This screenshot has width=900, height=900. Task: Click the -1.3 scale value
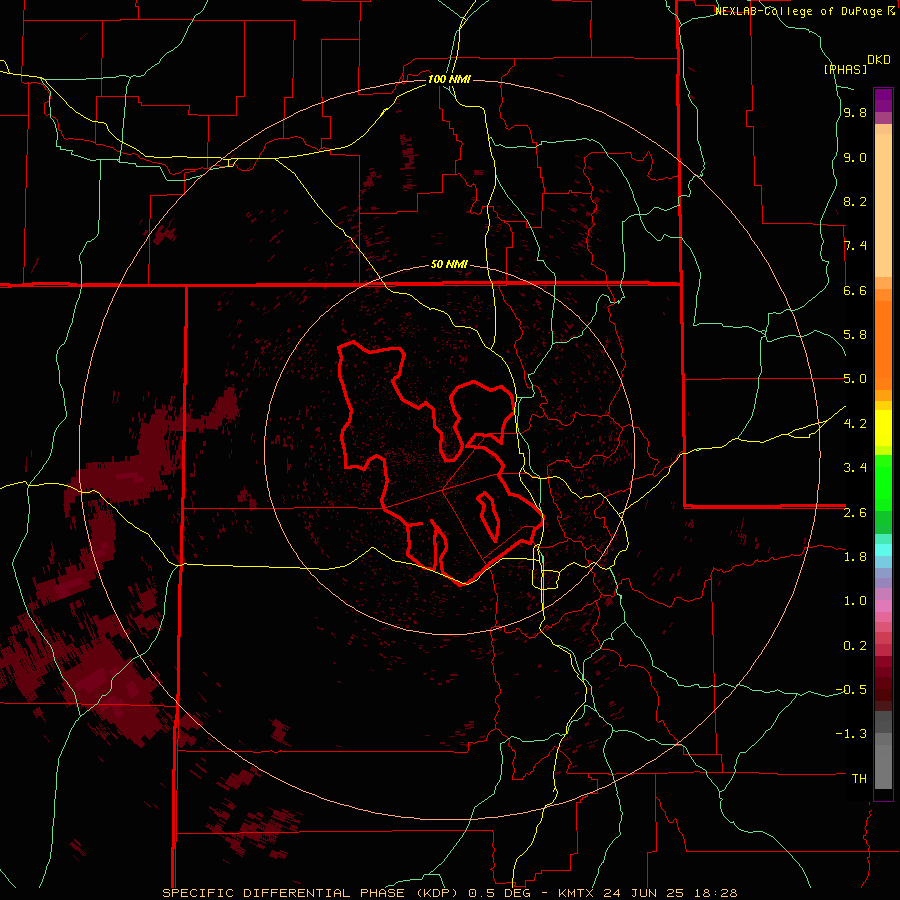point(851,734)
